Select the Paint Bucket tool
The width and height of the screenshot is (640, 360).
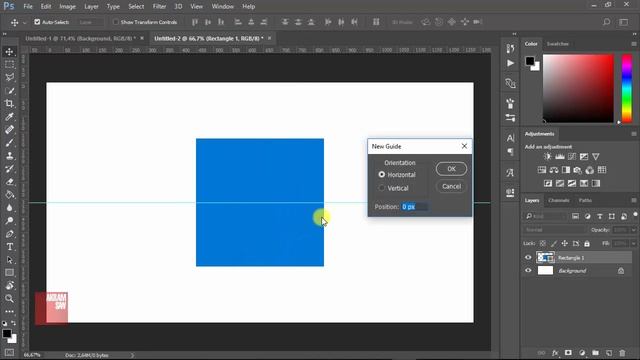coord(9,195)
